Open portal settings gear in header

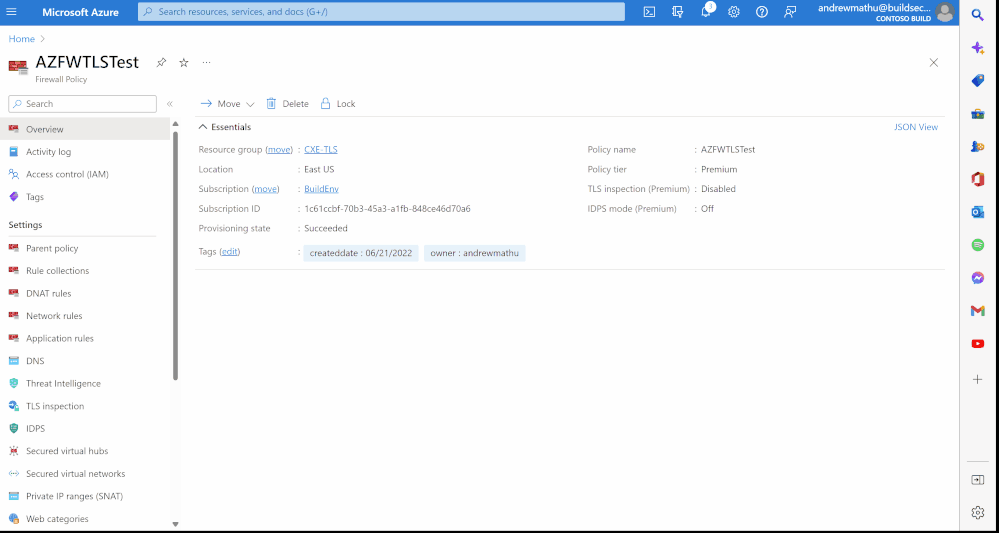coord(734,12)
